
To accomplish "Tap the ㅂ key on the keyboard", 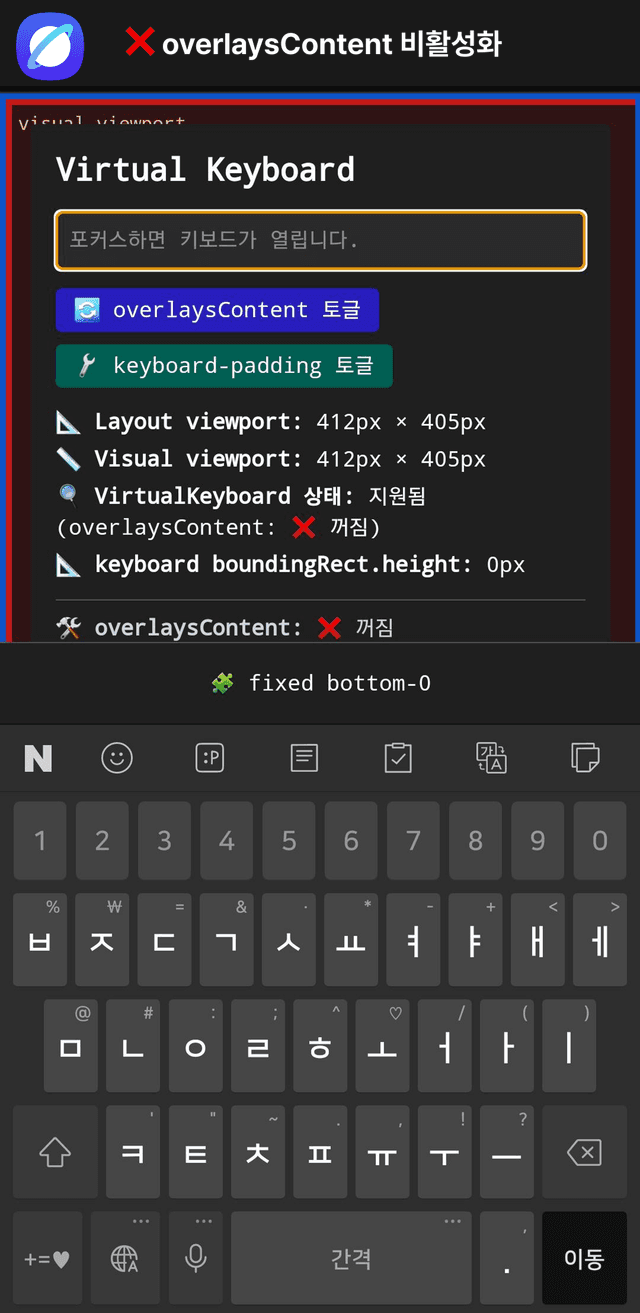I will click(40, 940).
